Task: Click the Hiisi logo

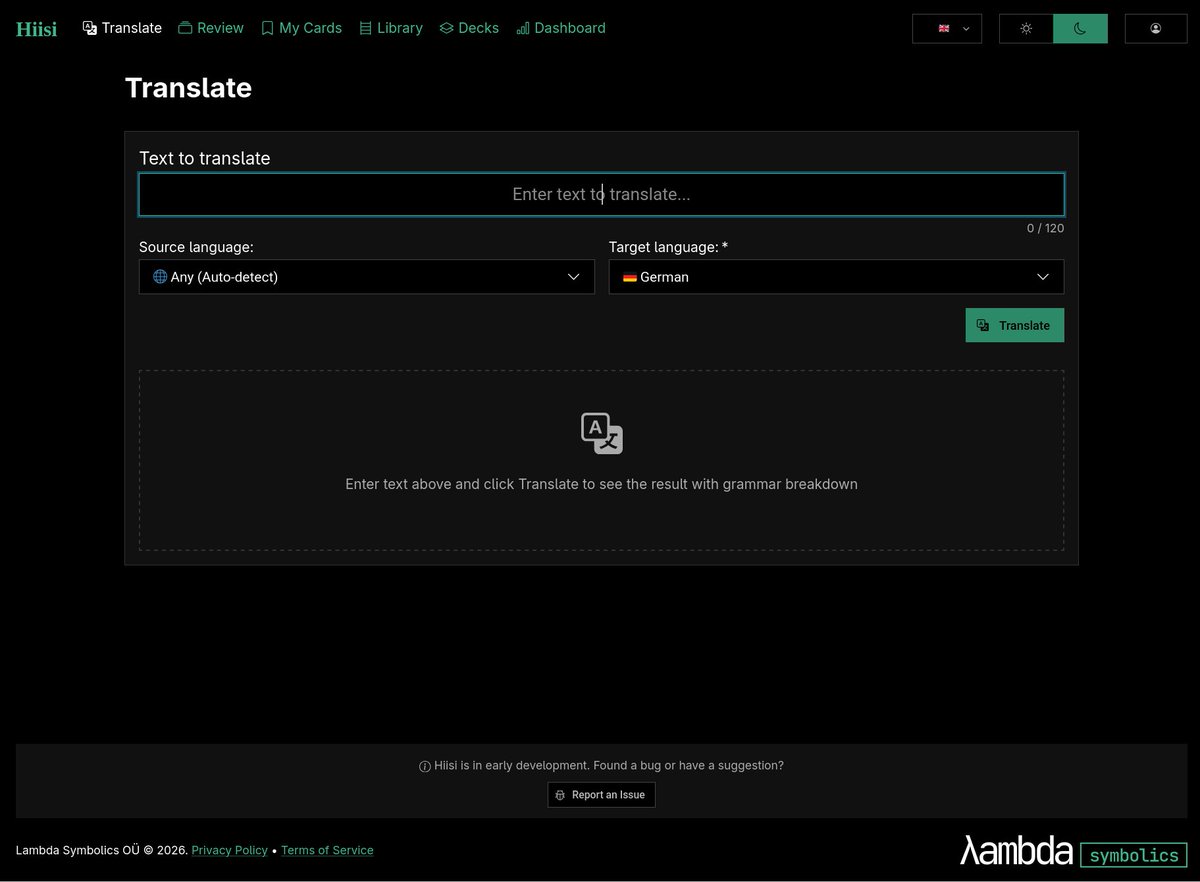Action: [36, 29]
